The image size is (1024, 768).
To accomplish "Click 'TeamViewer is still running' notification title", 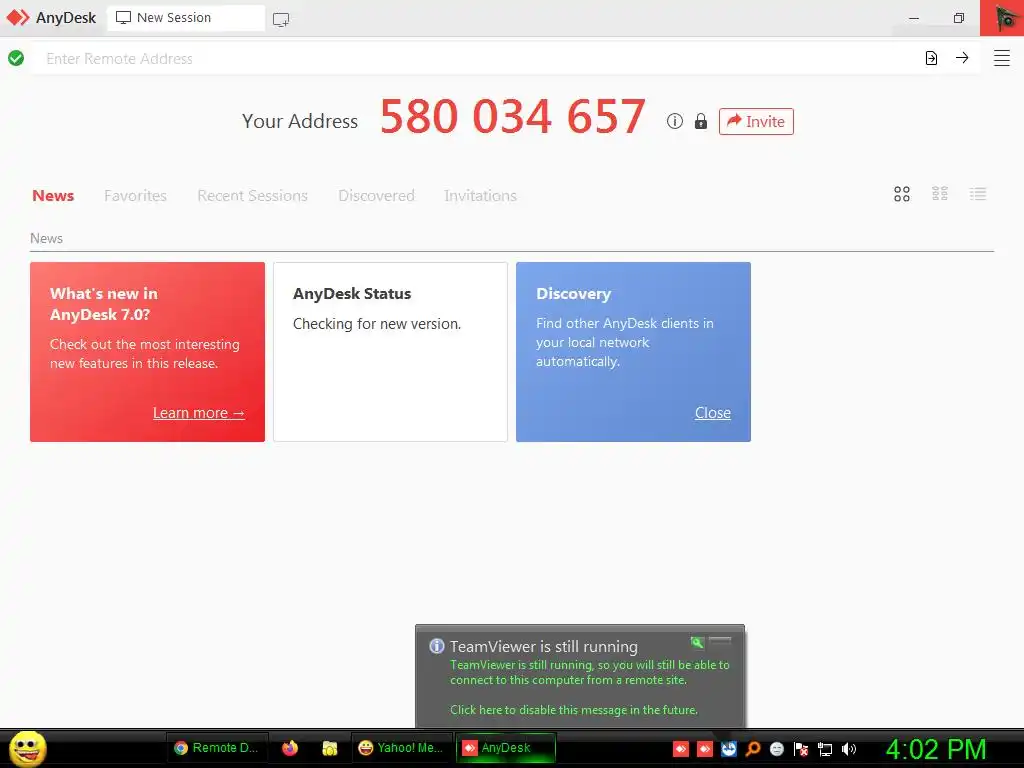I will coord(543,647).
